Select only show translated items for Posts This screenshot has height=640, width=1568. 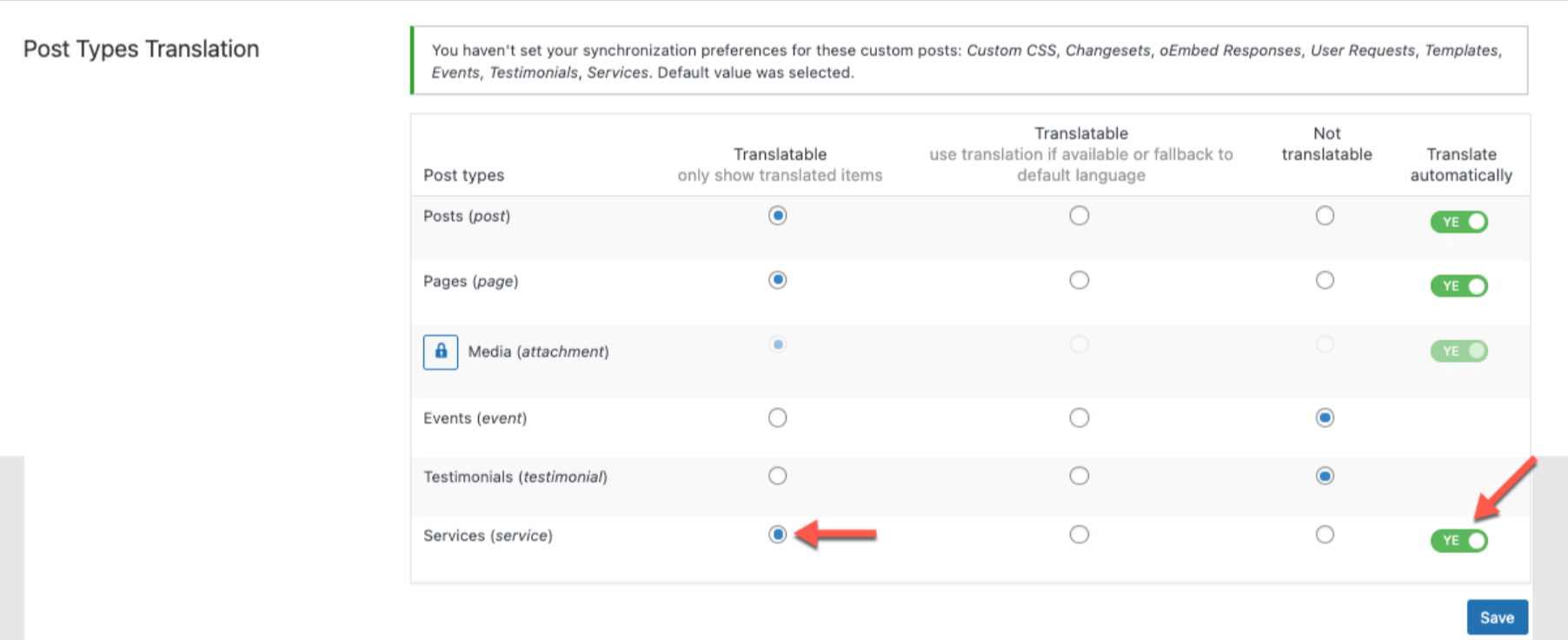[777, 216]
